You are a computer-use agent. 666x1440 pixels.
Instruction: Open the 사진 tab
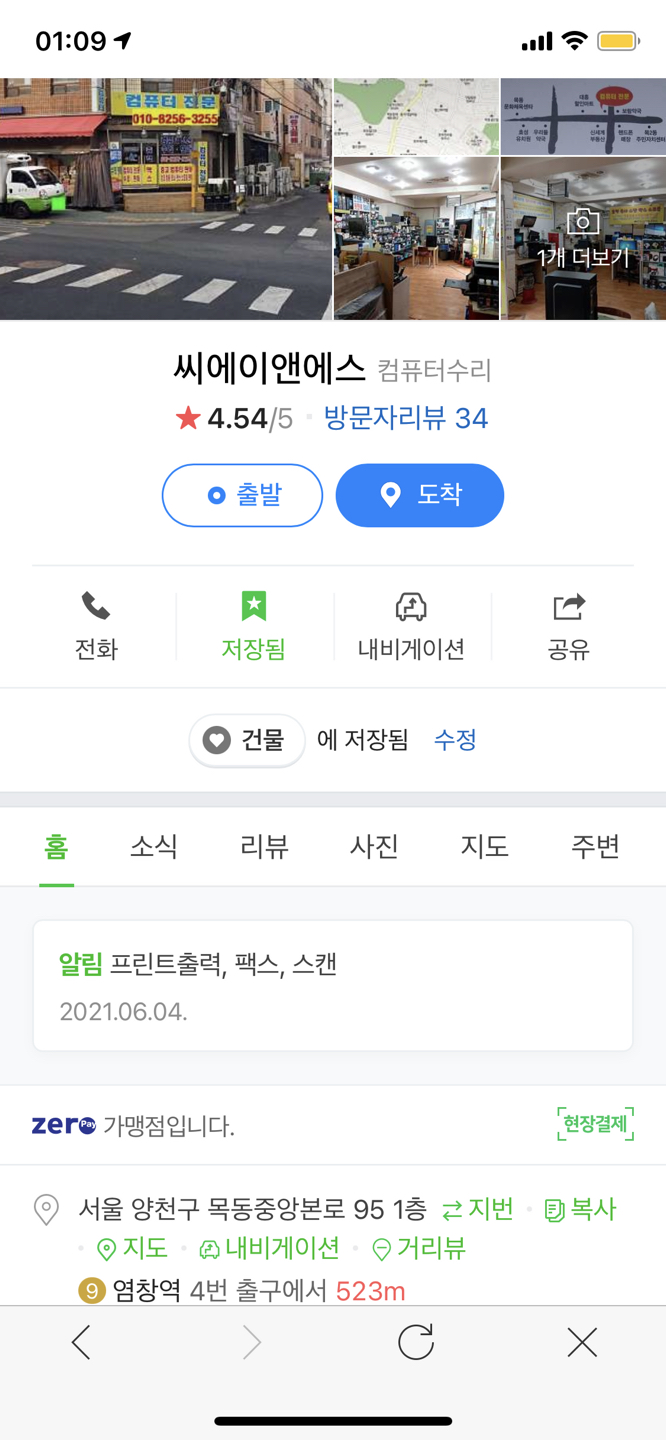point(374,847)
